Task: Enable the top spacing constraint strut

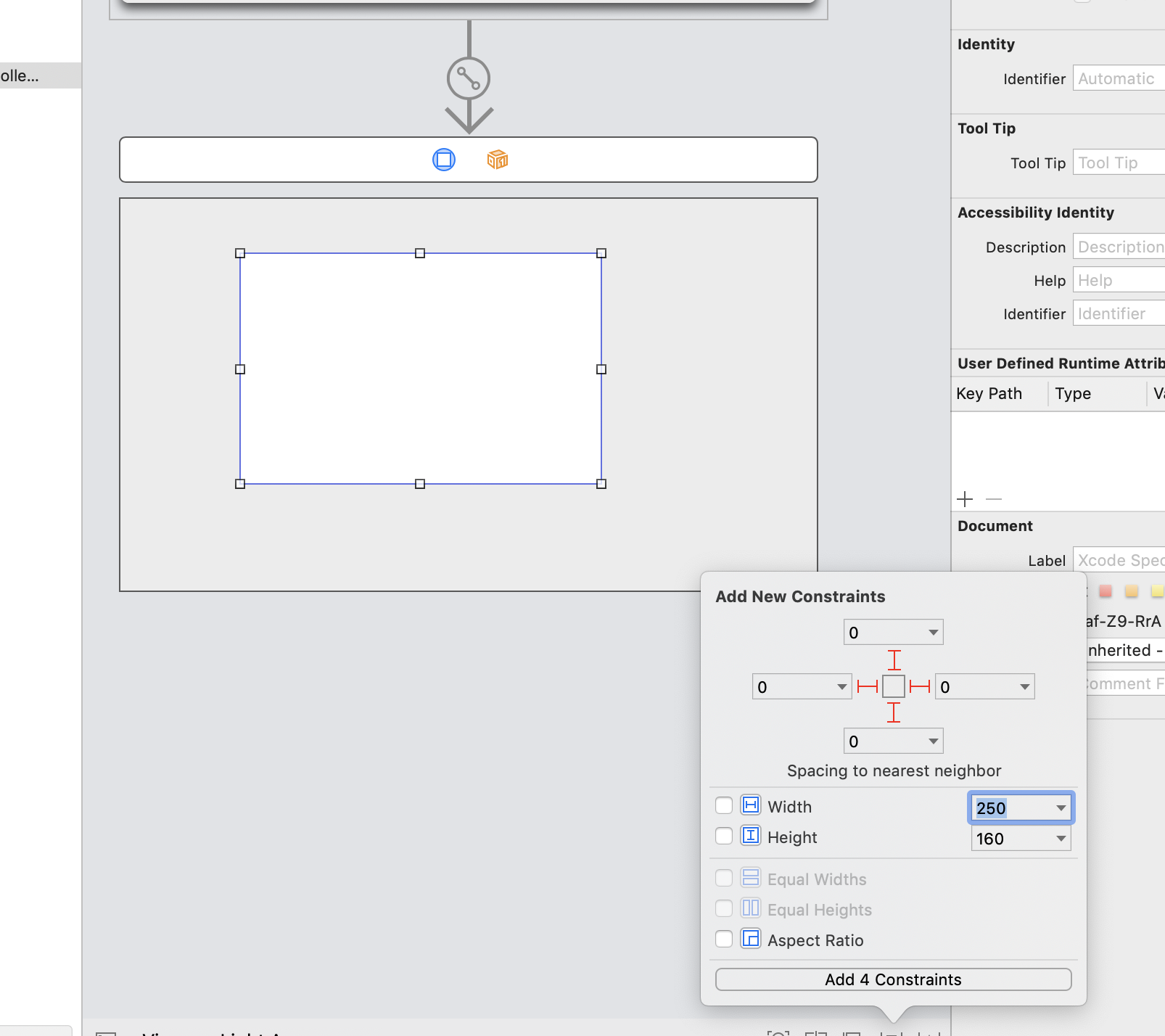Action: pos(894,660)
